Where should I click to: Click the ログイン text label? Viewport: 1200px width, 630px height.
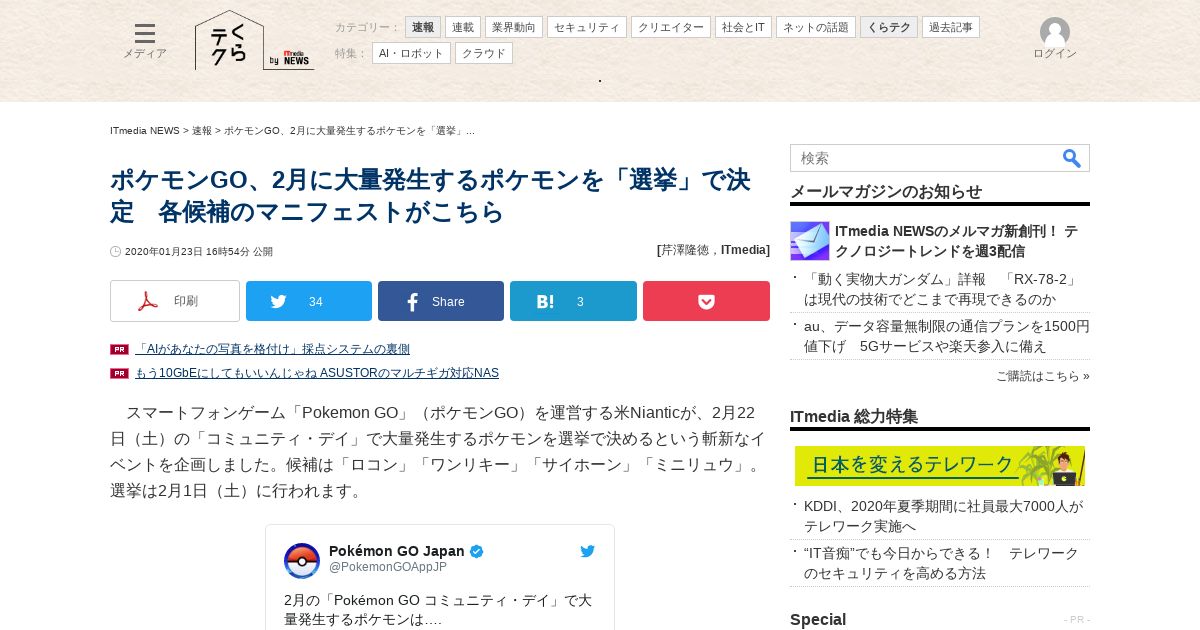pos(1055,54)
